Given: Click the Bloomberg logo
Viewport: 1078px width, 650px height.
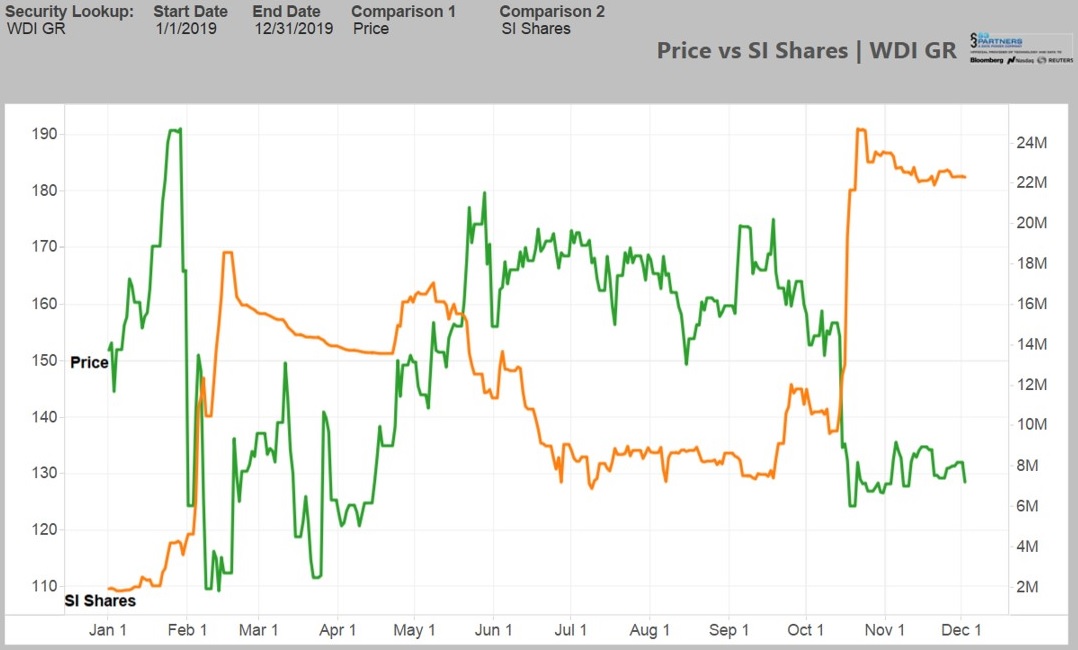Looking at the screenshot, I should pyautogui.click(x=988, y=61).
